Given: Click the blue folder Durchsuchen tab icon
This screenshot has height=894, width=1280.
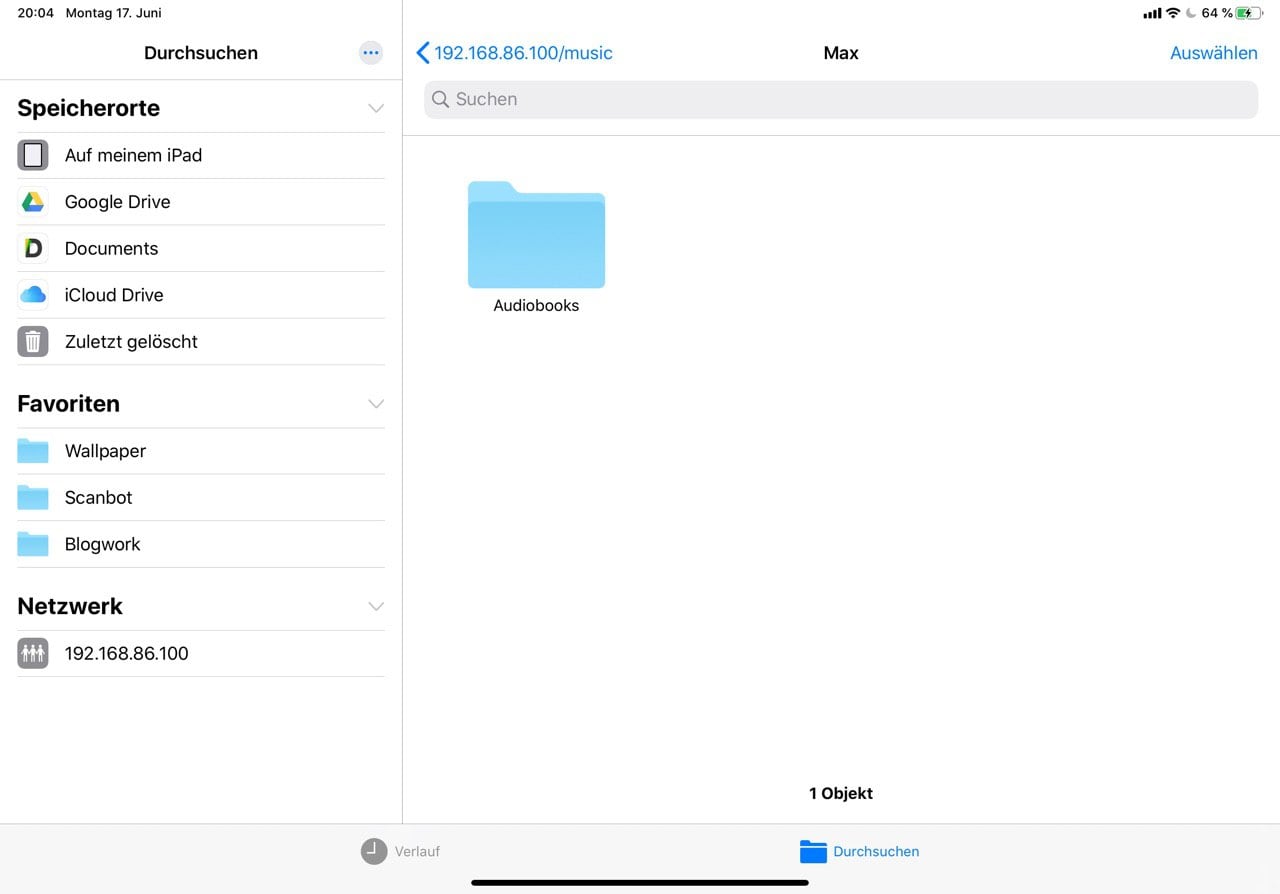Looking at the screenshot, I should [x=813, y=851].
